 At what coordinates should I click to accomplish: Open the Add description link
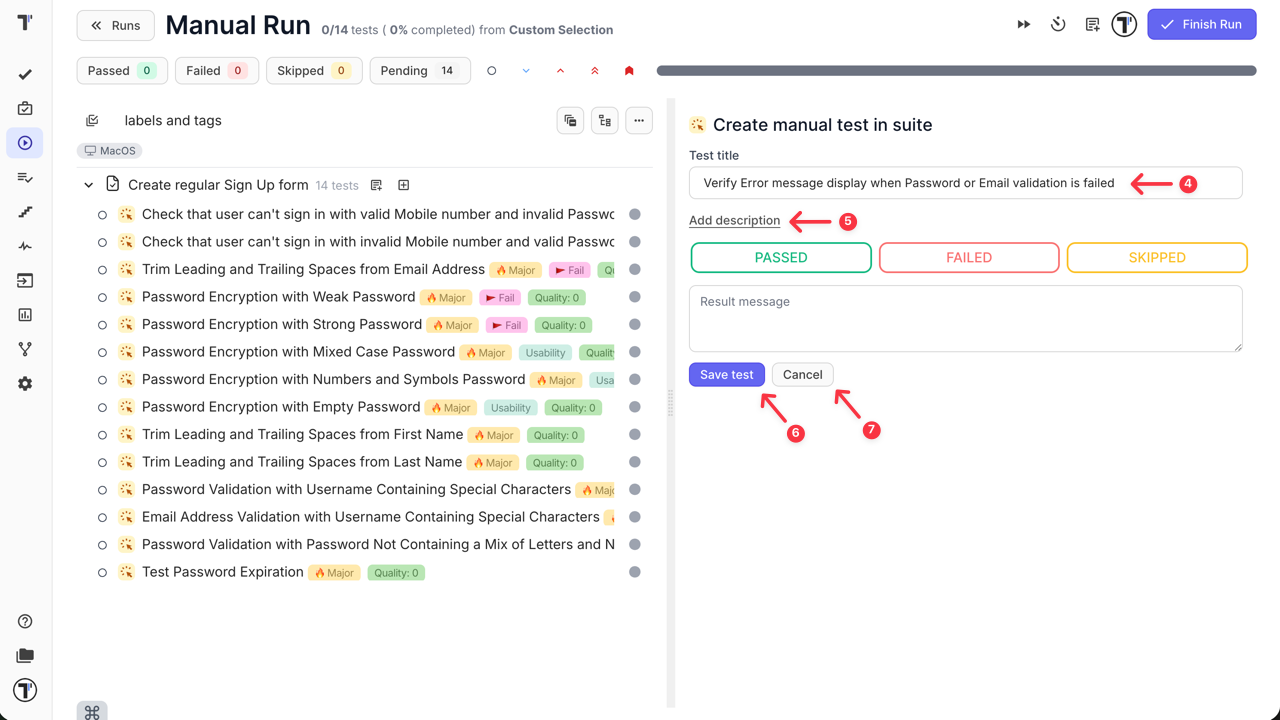[x=734, y=220]
